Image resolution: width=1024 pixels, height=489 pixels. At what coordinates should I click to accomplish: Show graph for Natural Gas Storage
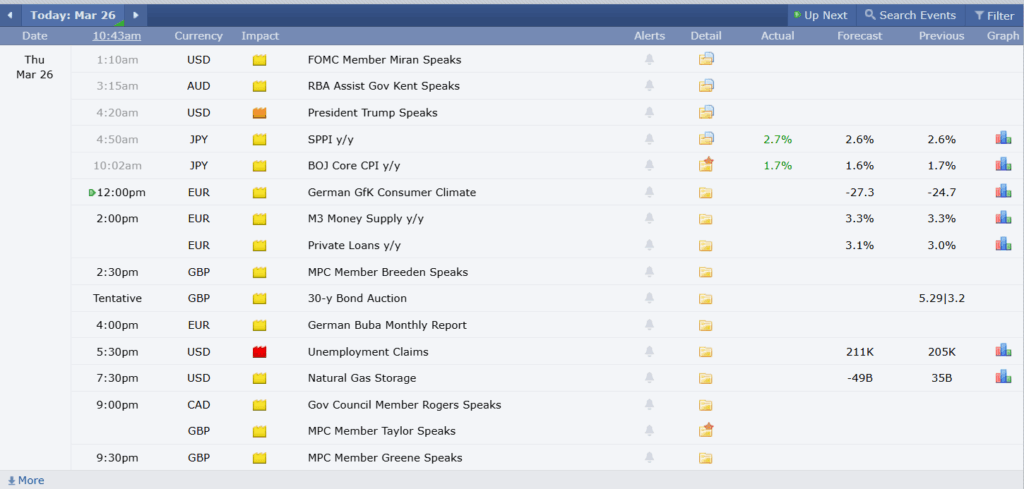point(1002,378)
